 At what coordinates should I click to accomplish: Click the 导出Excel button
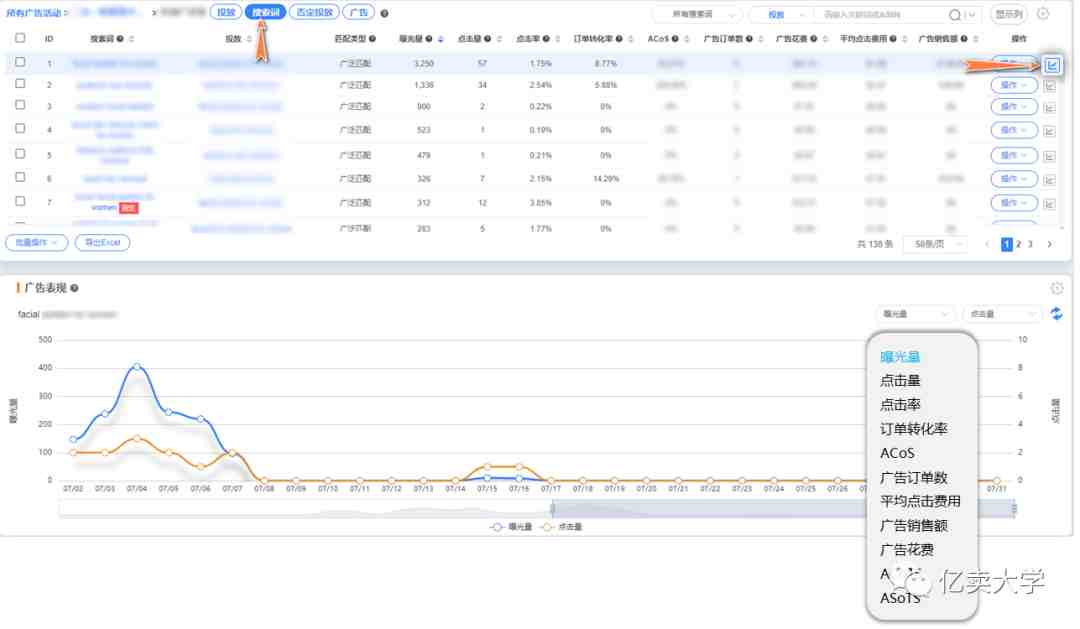click(x=101, y=243)
